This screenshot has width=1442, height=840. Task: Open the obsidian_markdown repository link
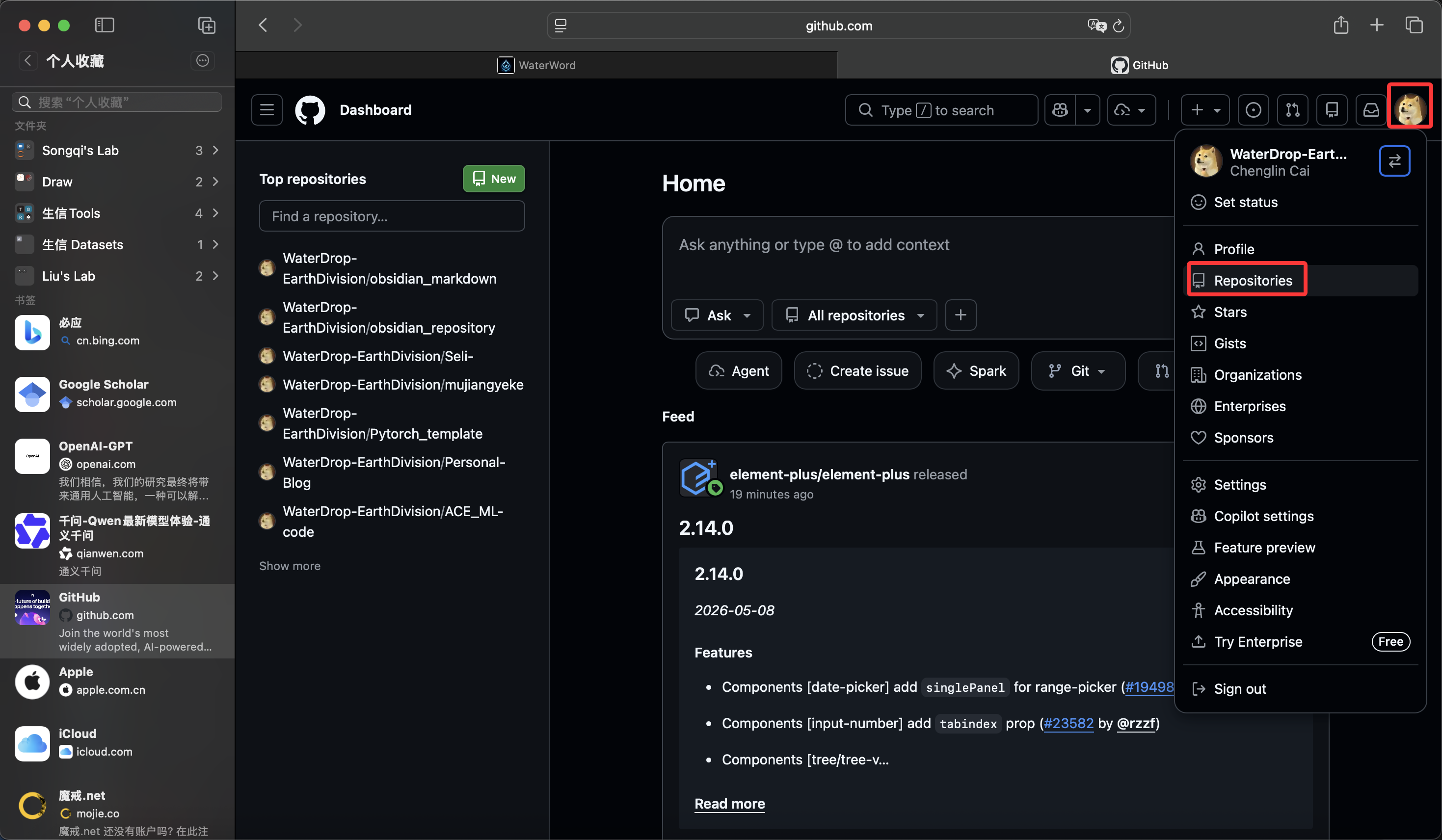click(390, 268)
